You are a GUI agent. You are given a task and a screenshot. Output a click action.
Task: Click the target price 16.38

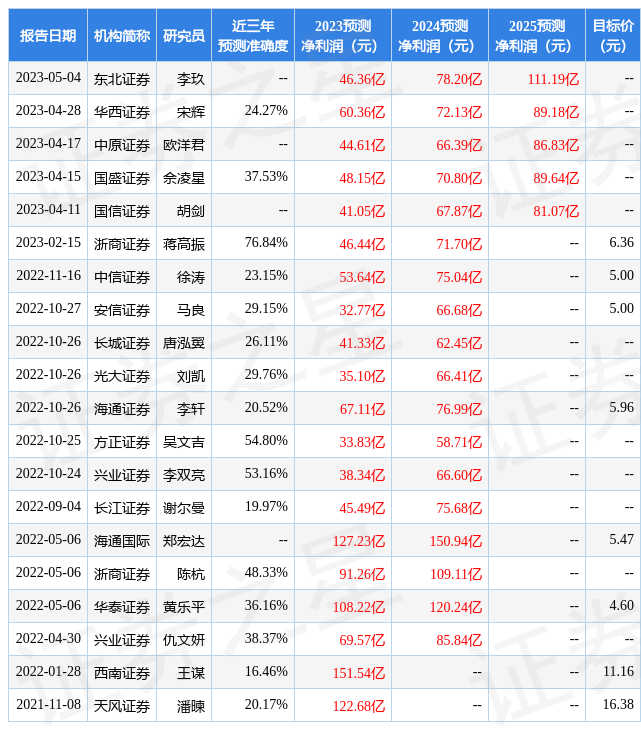(x=619, y=705)
